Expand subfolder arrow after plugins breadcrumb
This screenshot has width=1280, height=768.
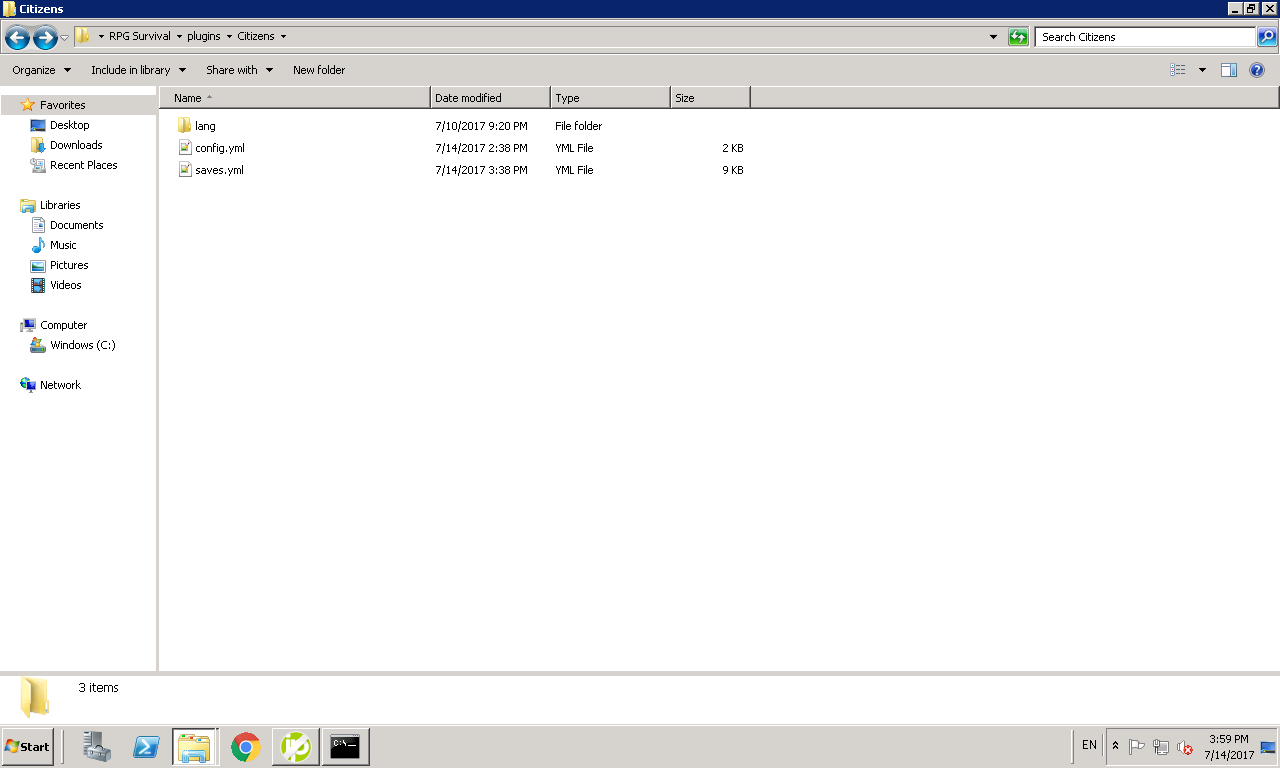(x=229, y=37)
